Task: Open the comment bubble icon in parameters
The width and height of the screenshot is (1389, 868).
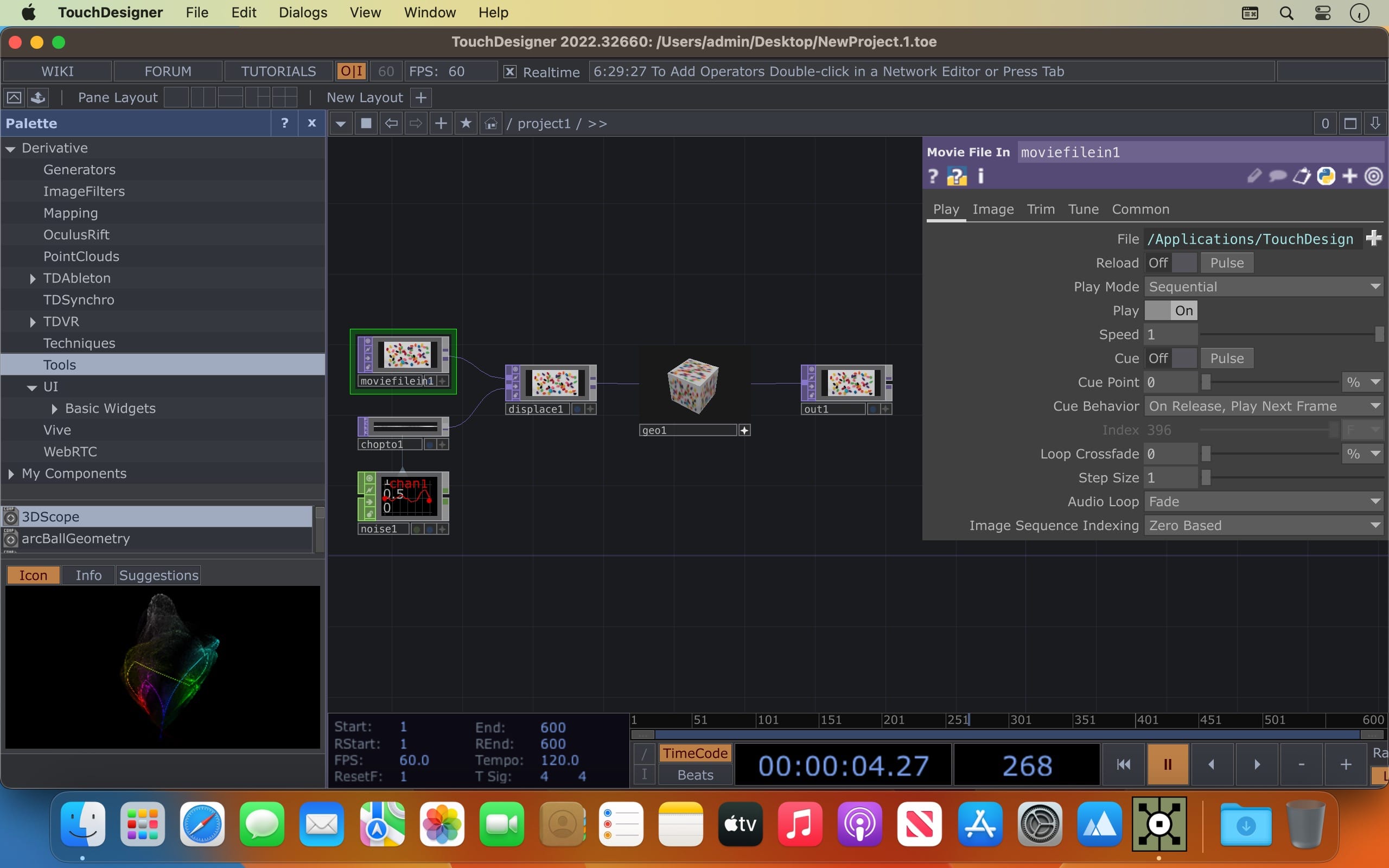Action: [1278, 176]
